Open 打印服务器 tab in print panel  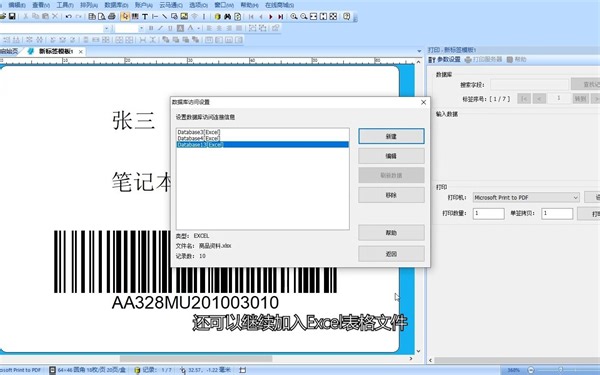point(483,60)
